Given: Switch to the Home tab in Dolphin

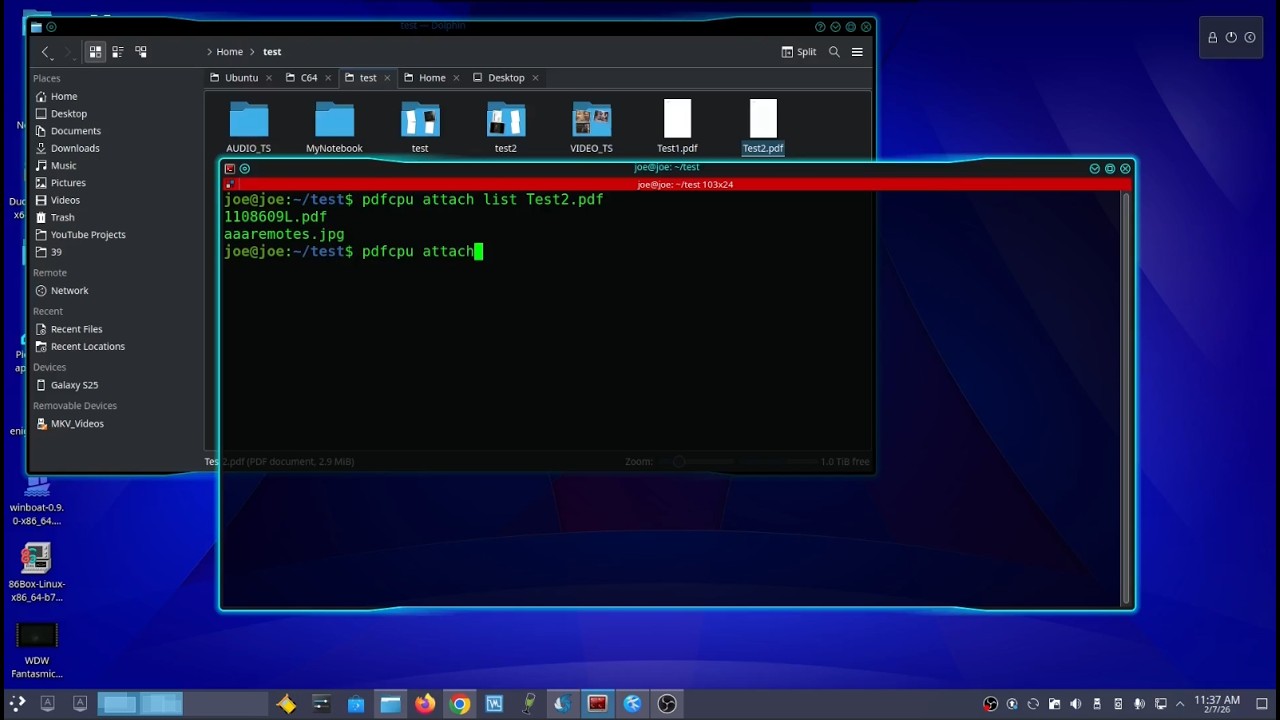Looking at the screenshot, I should (x=432, y=78).
